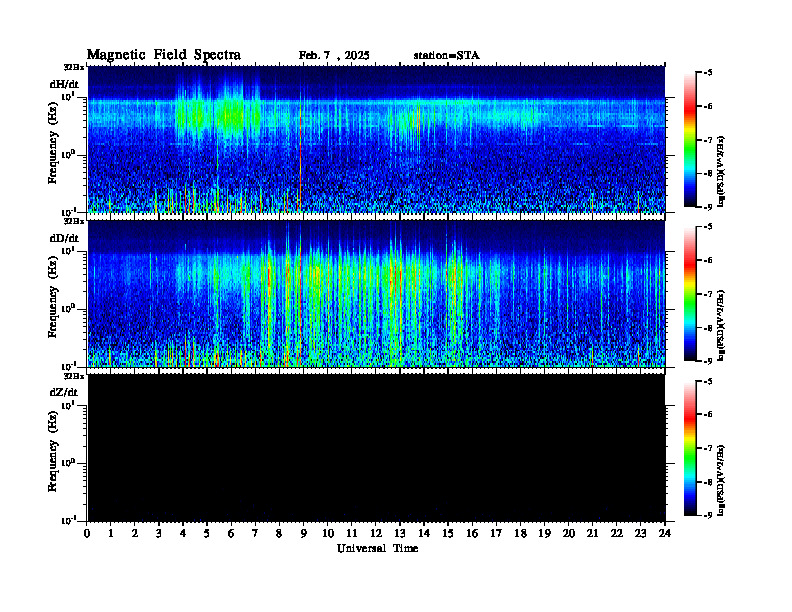The image size is (792, 612).
Task: Click the "dD/dt" panel label
Action: (x=64, y=238)
